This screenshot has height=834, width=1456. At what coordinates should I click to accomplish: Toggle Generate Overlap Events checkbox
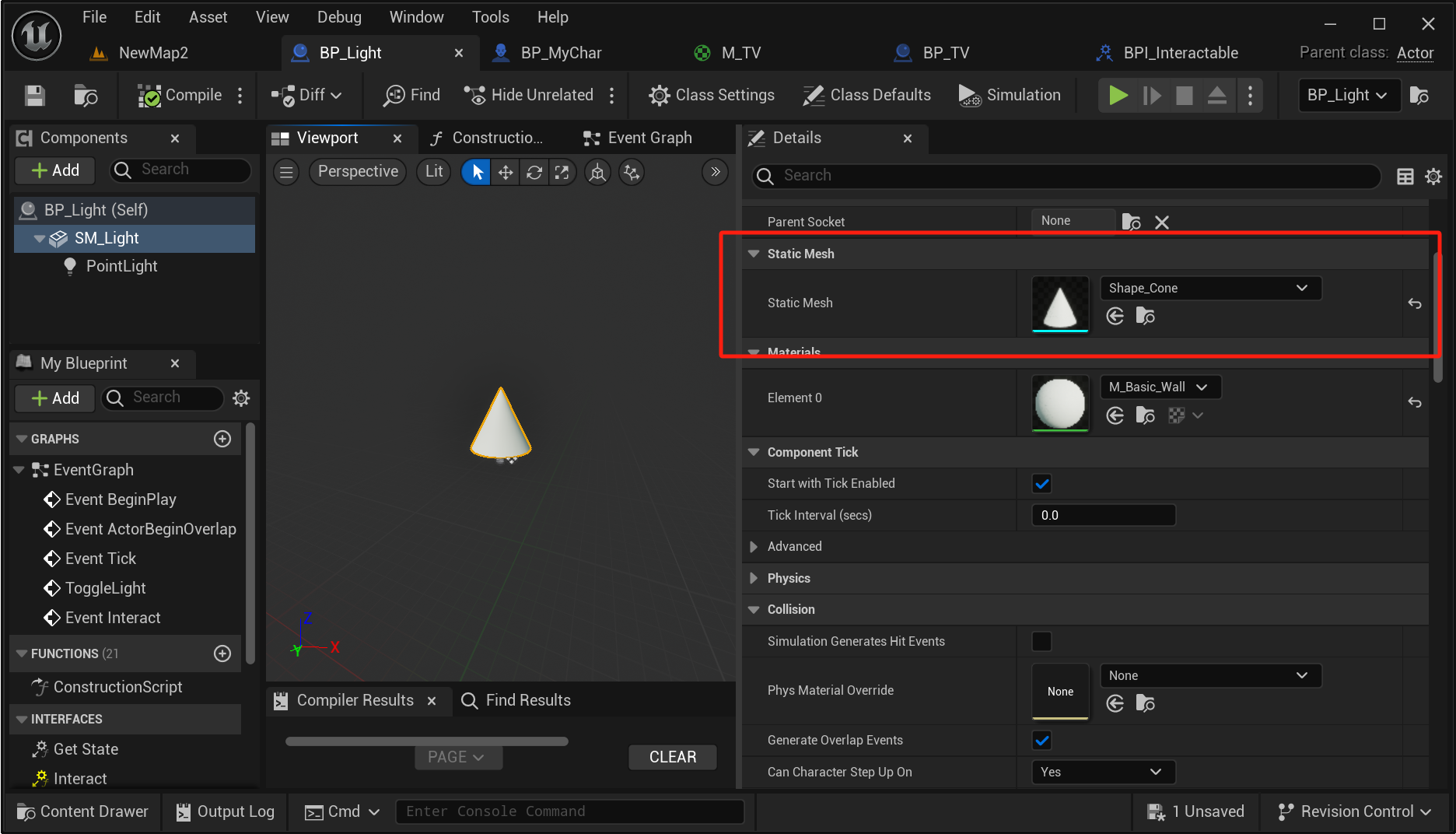pyautogui.click(x=1041, y=740)
